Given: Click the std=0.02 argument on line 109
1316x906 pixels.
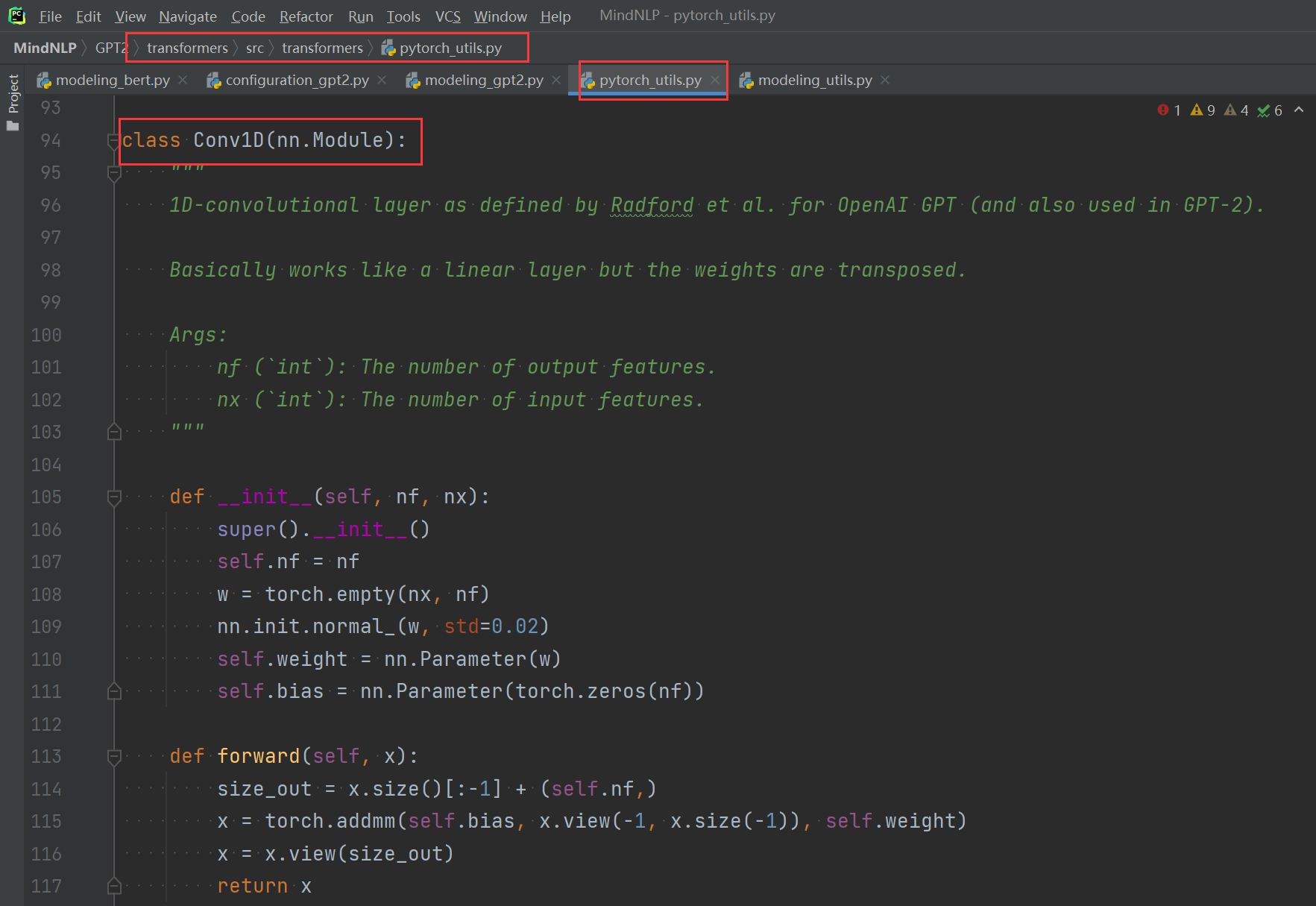Looking at the screenshot, I should [491, 626].
